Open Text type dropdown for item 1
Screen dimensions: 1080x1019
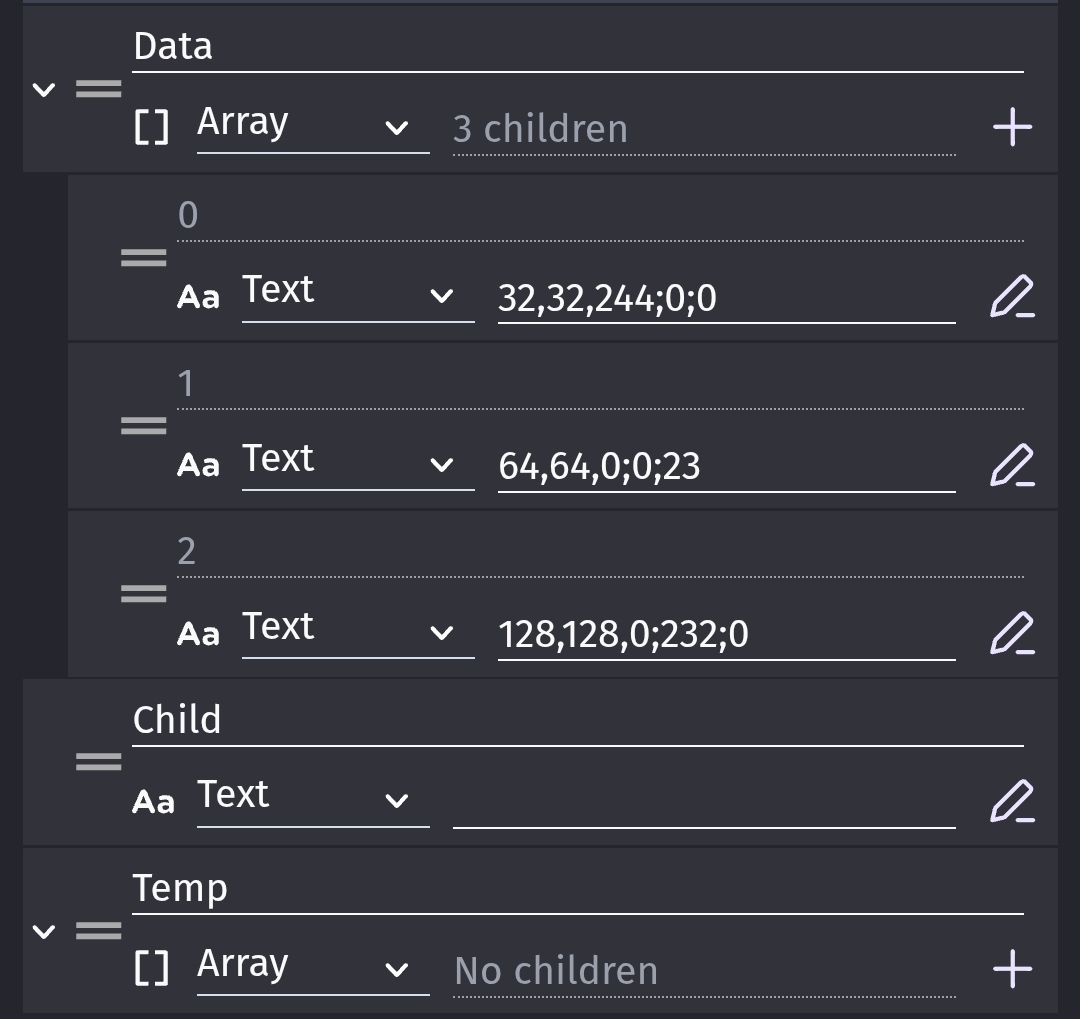click(357, 464)
